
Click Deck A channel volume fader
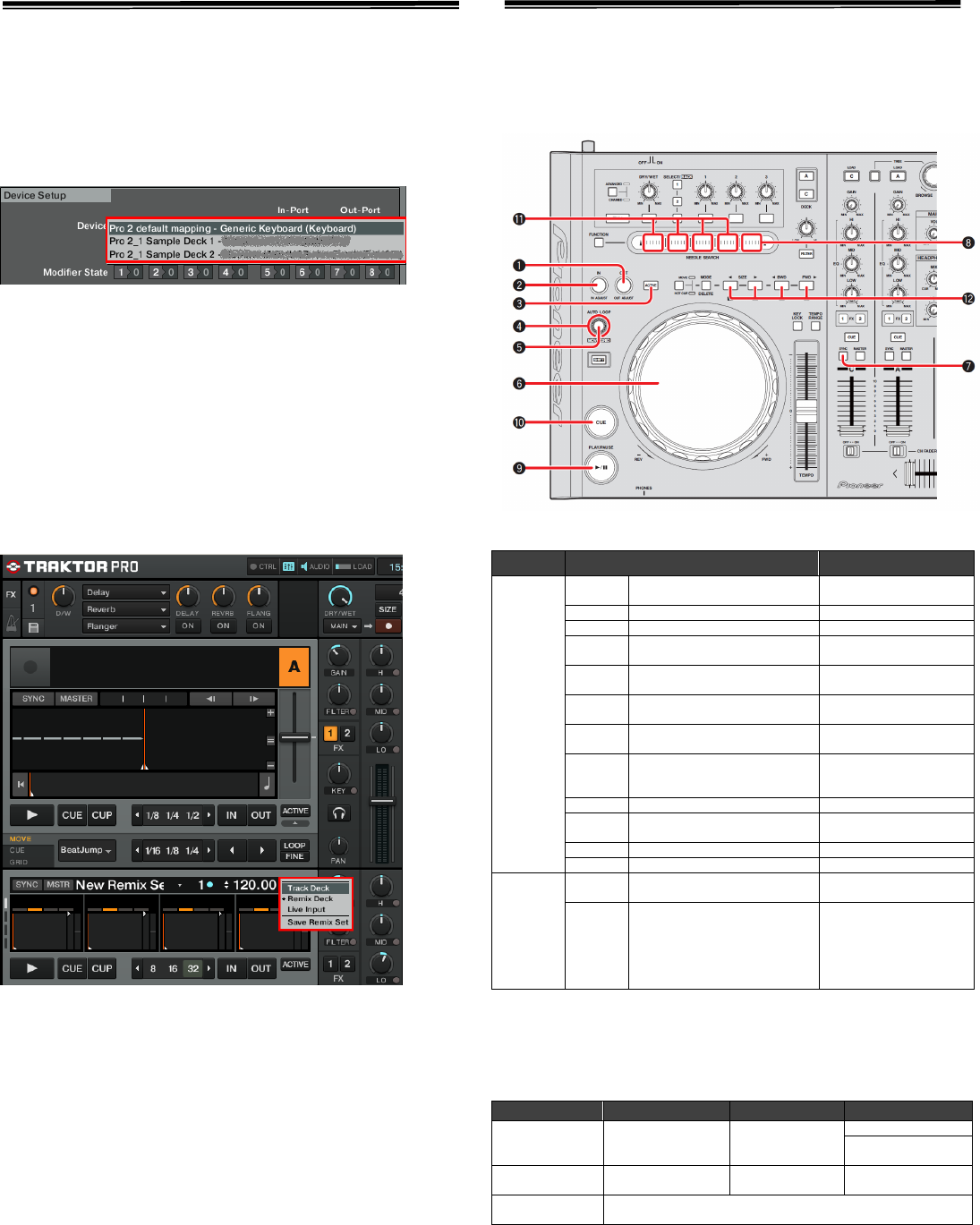pos(382,803)
